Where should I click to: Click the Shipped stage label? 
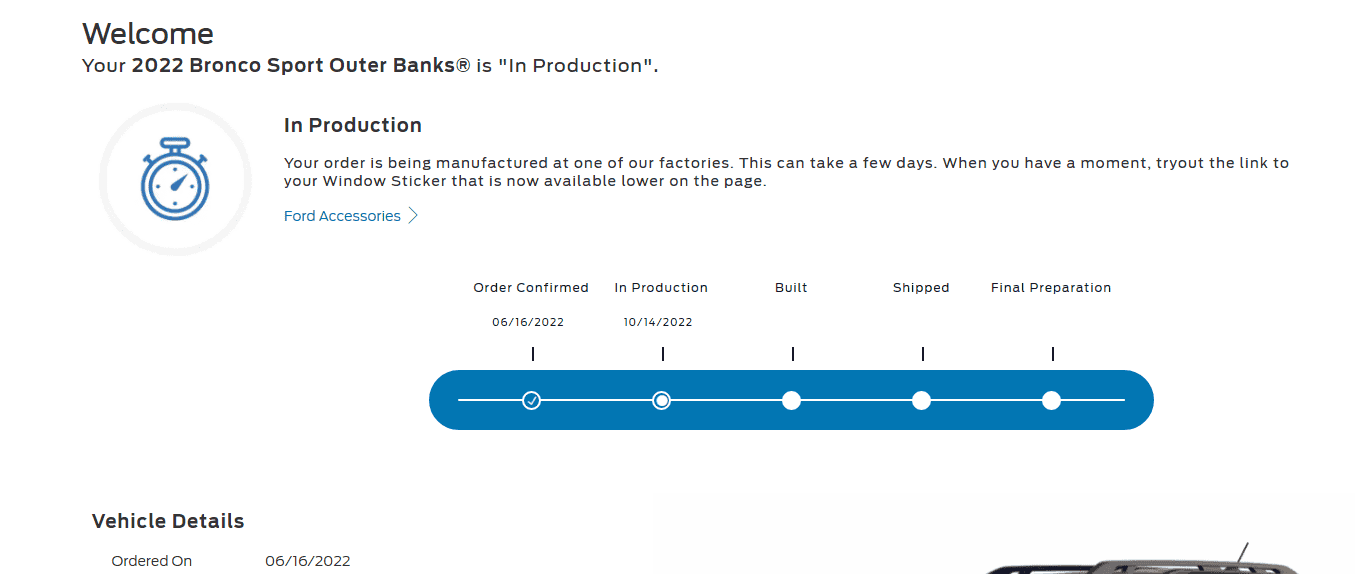coord(921,288)
